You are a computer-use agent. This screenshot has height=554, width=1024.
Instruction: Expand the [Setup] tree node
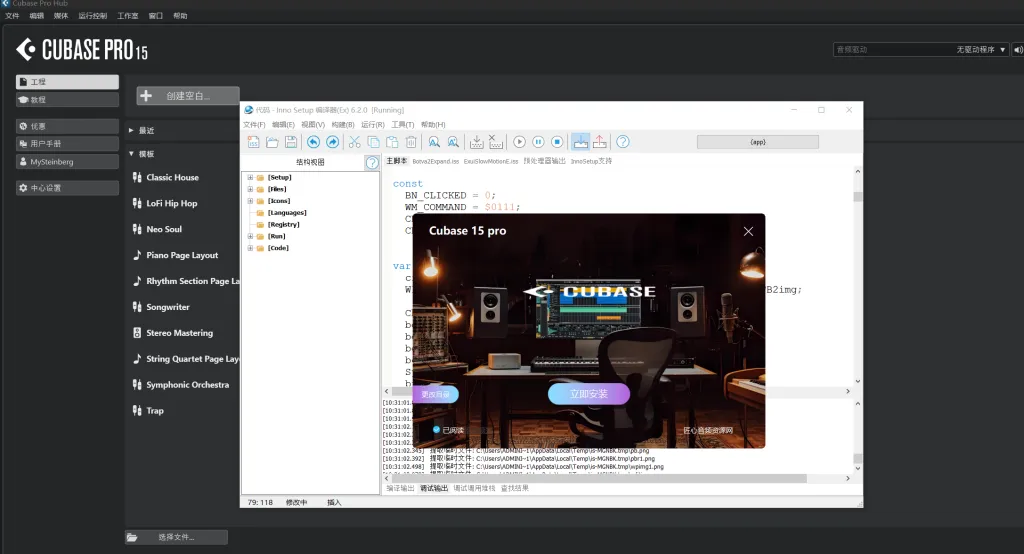(250, 177)
